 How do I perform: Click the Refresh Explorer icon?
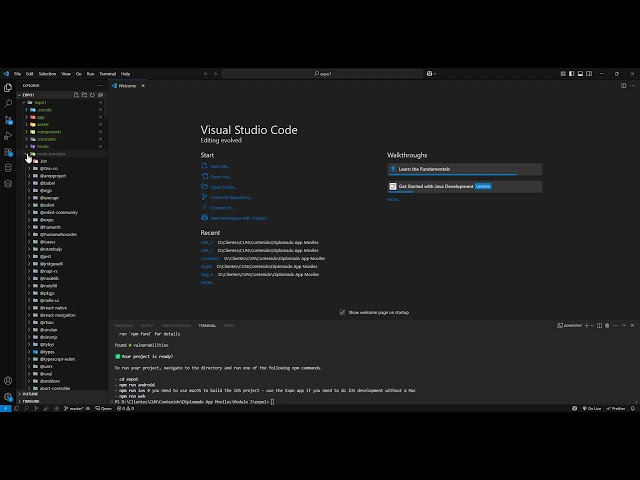pos(92,95)
